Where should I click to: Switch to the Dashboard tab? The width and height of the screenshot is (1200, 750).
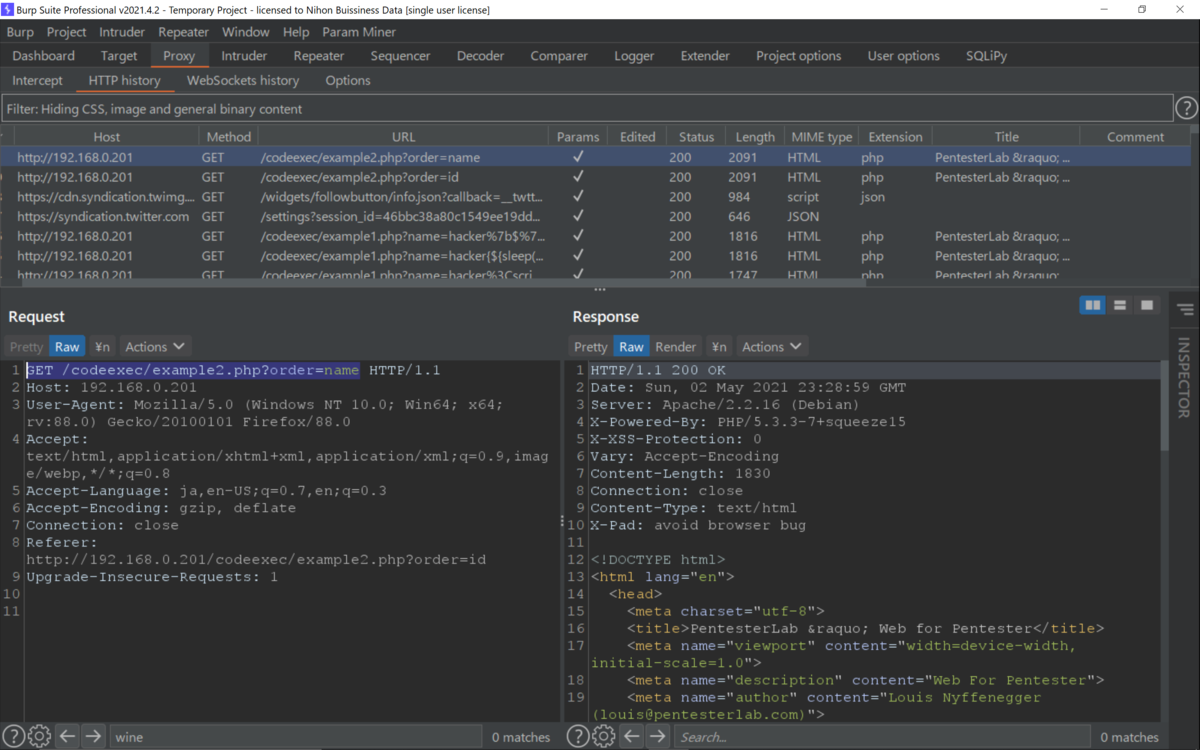[x=44, y=56]
